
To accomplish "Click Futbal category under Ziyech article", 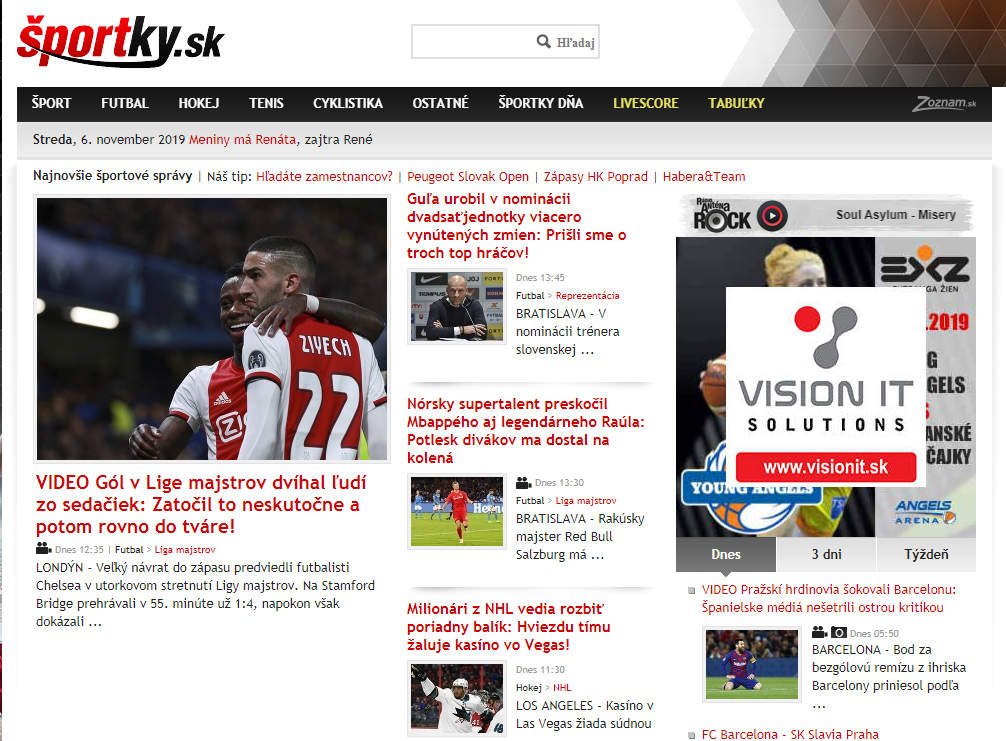I will (129, 550).
